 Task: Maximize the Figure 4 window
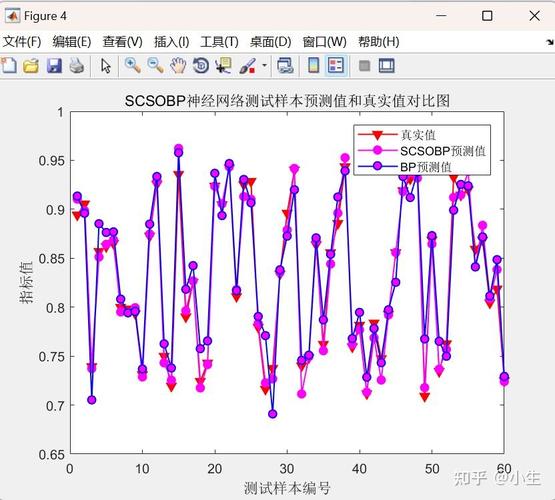(487, 16)
